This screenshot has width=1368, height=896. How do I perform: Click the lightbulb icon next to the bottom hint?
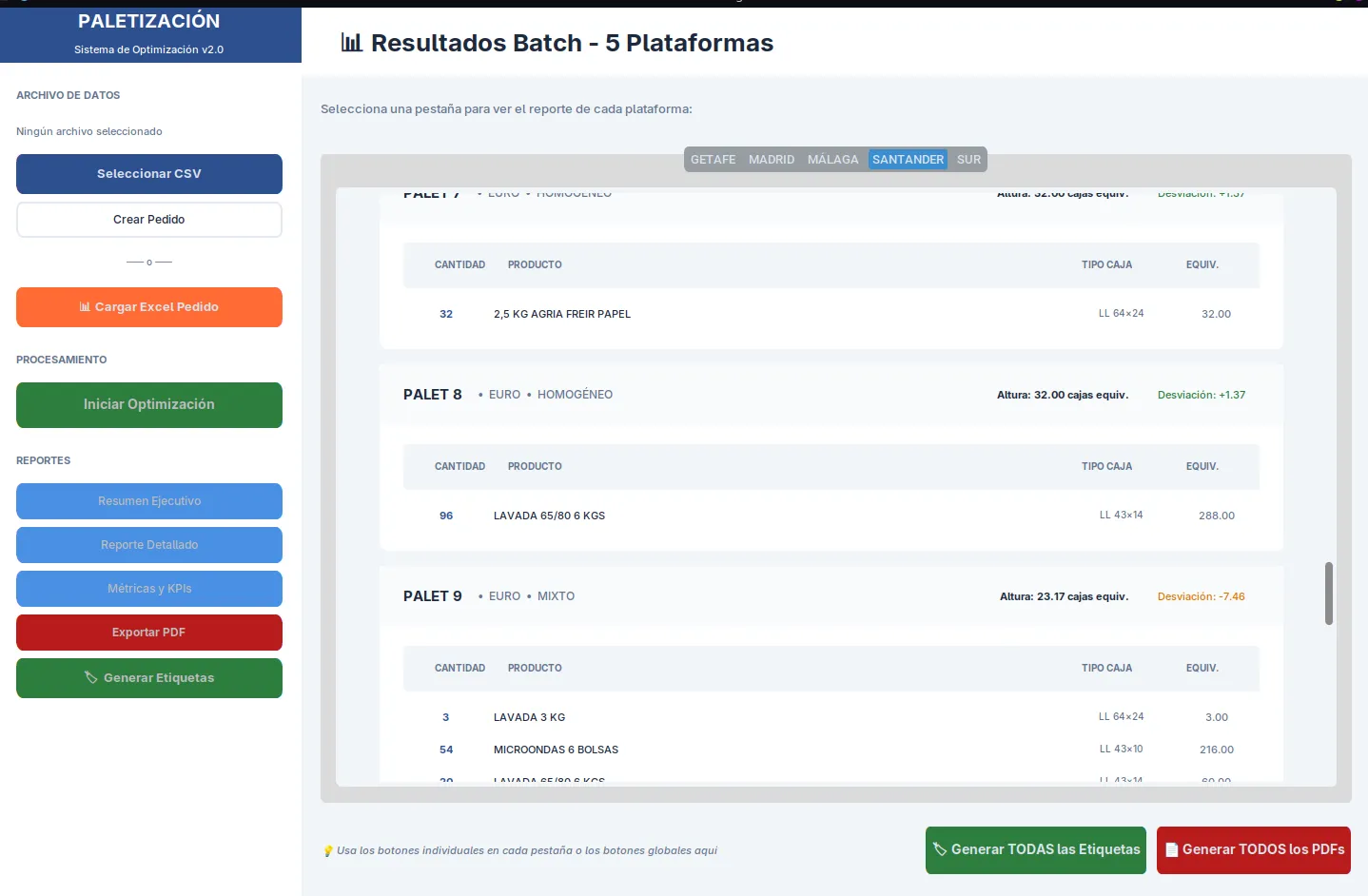click(328, 850)
